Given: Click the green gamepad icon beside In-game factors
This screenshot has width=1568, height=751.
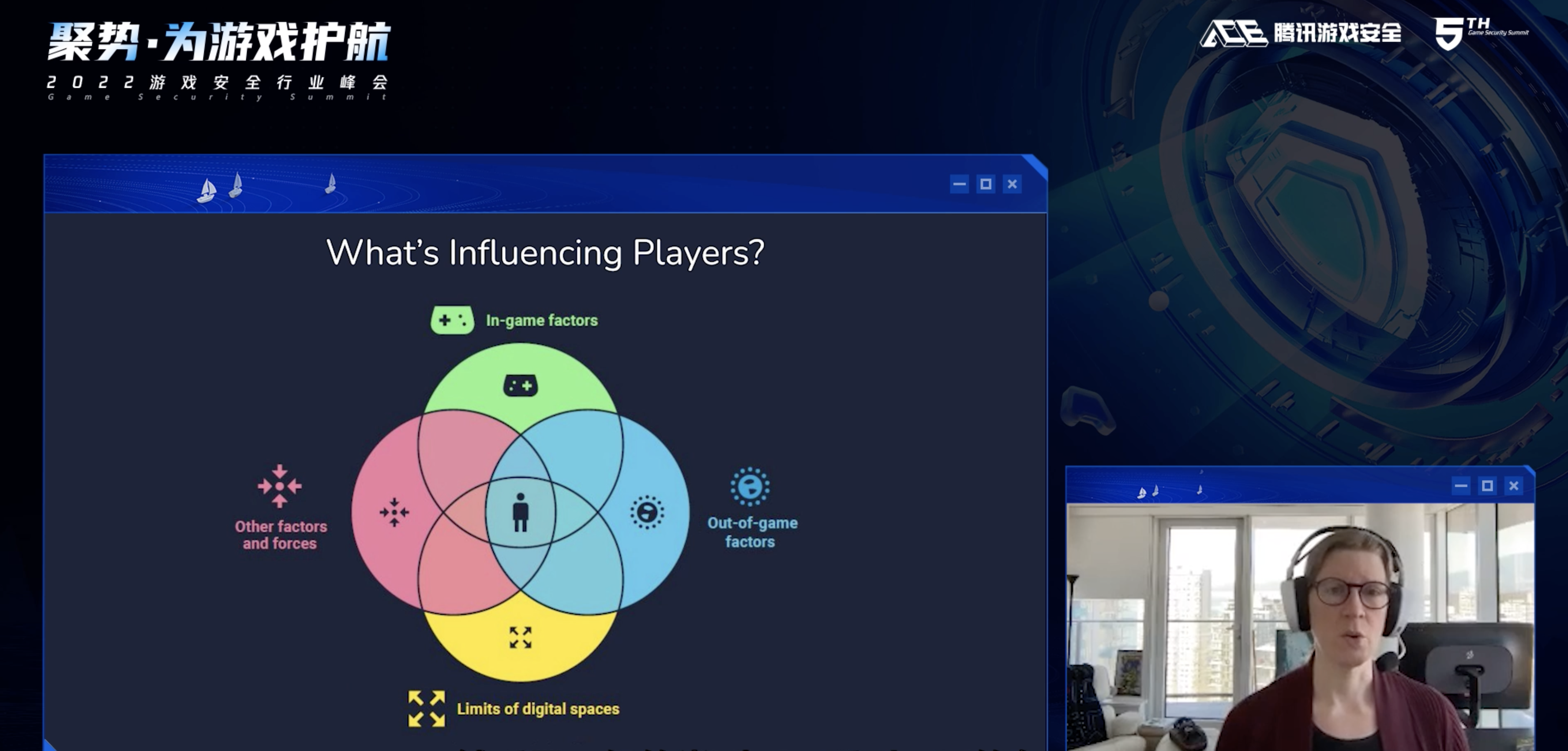Looking at the screenshot, I should [452, 319].
